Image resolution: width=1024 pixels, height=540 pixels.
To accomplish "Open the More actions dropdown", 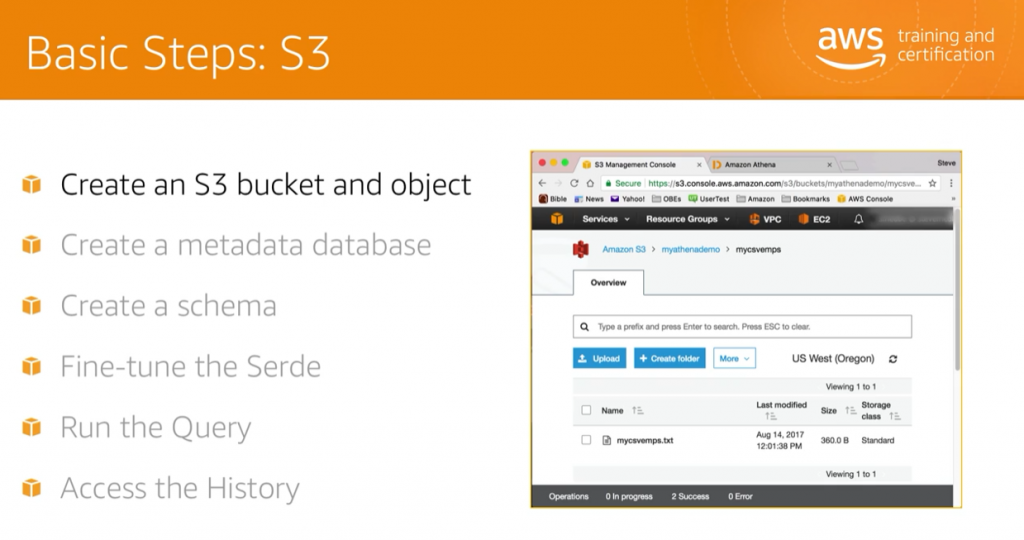I will (734, 358).
